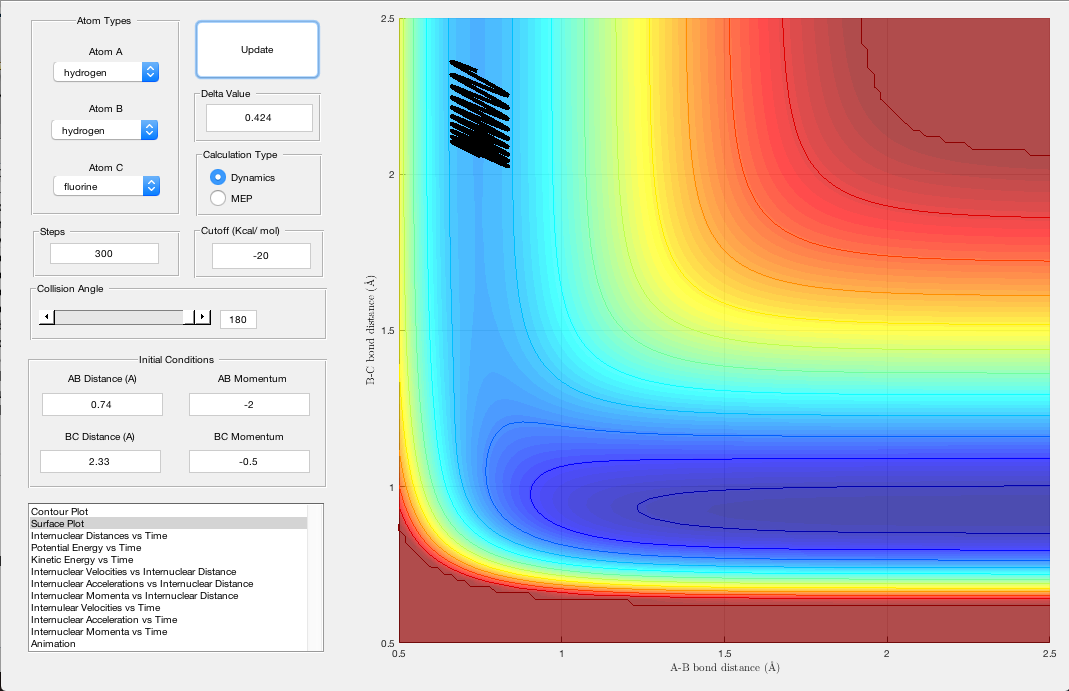Click the Update button
This screenshot has width=1069, height=691.
point(257,50)
